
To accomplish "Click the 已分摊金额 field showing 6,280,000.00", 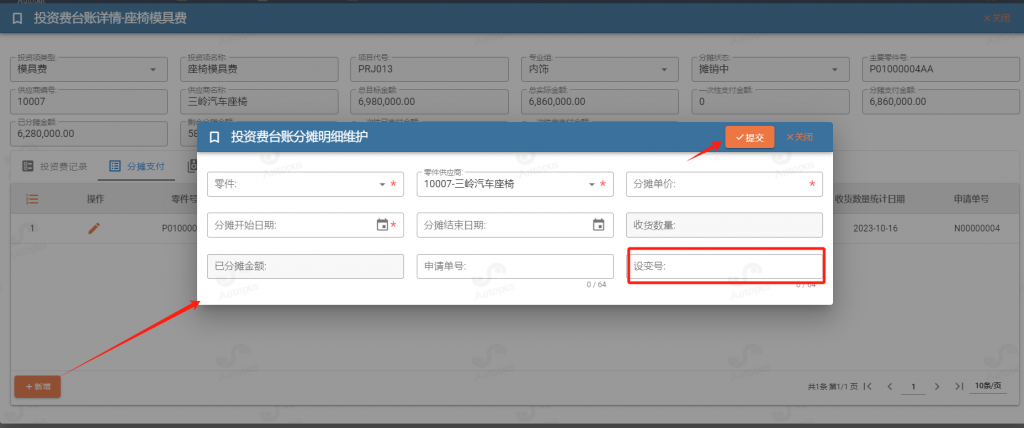I will [x=89, y=133].
